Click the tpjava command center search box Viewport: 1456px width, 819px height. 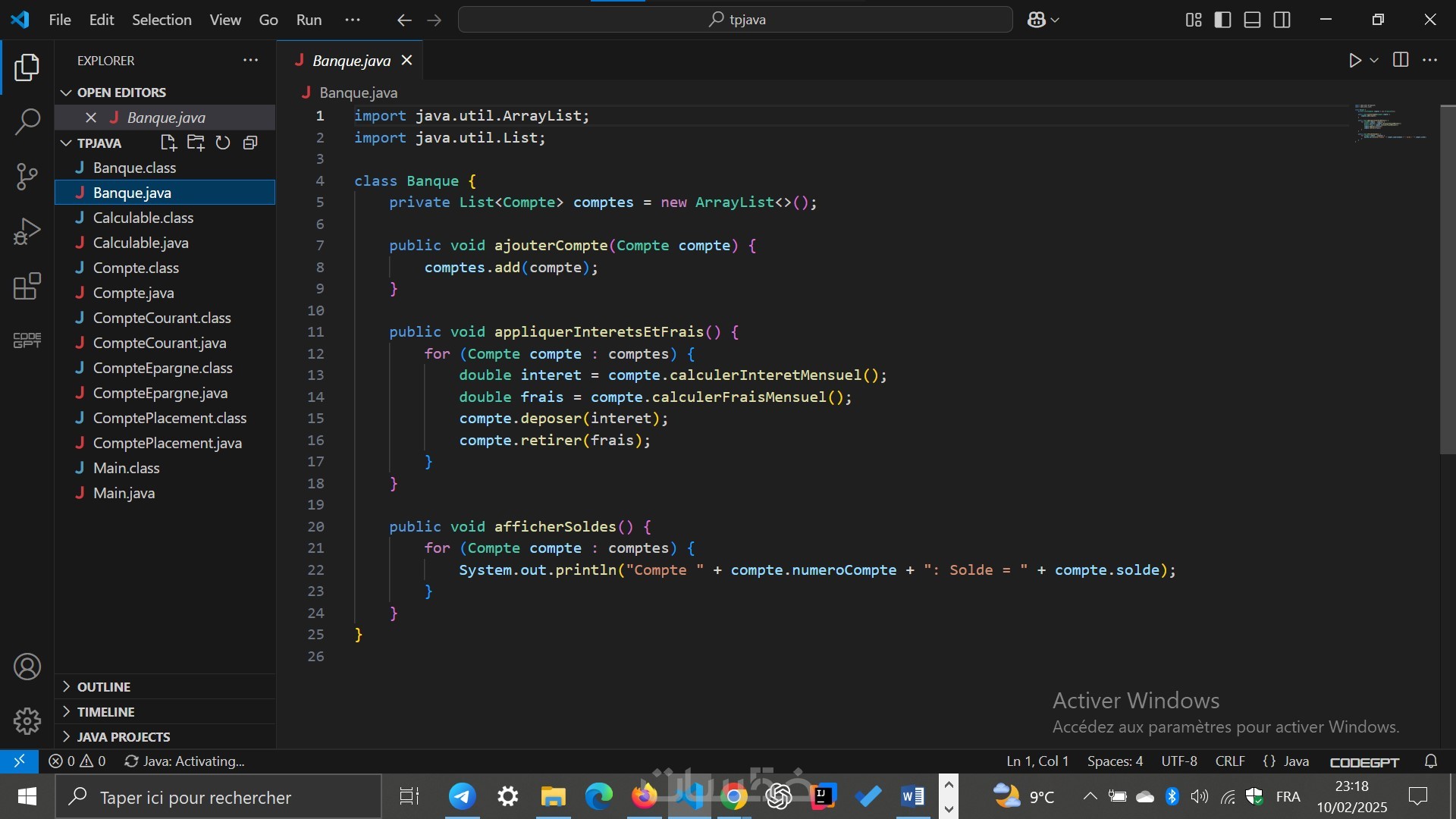[x=735, y=20]
